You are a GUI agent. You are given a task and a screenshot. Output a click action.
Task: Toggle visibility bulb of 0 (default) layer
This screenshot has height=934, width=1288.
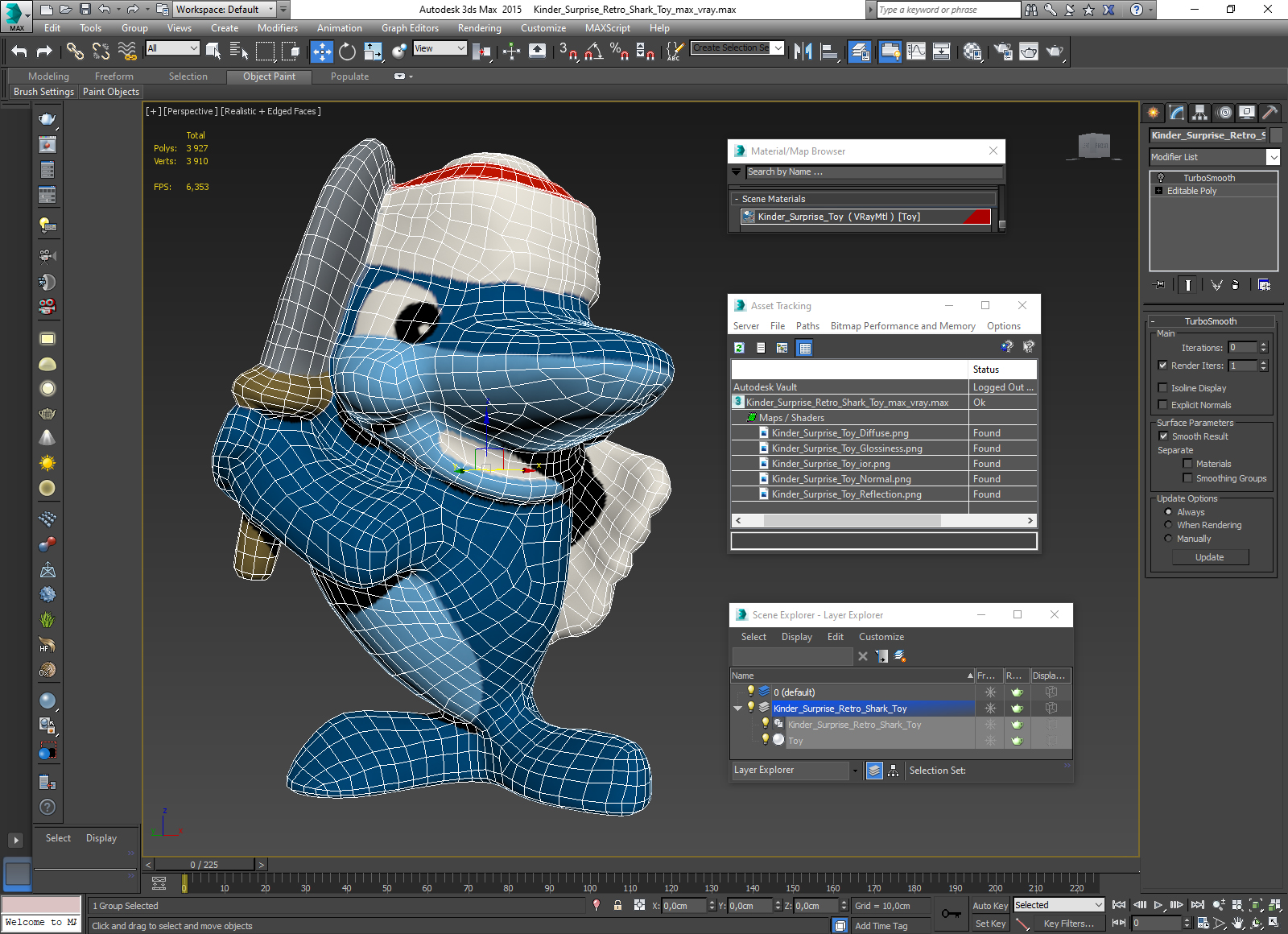pos(751,691)
